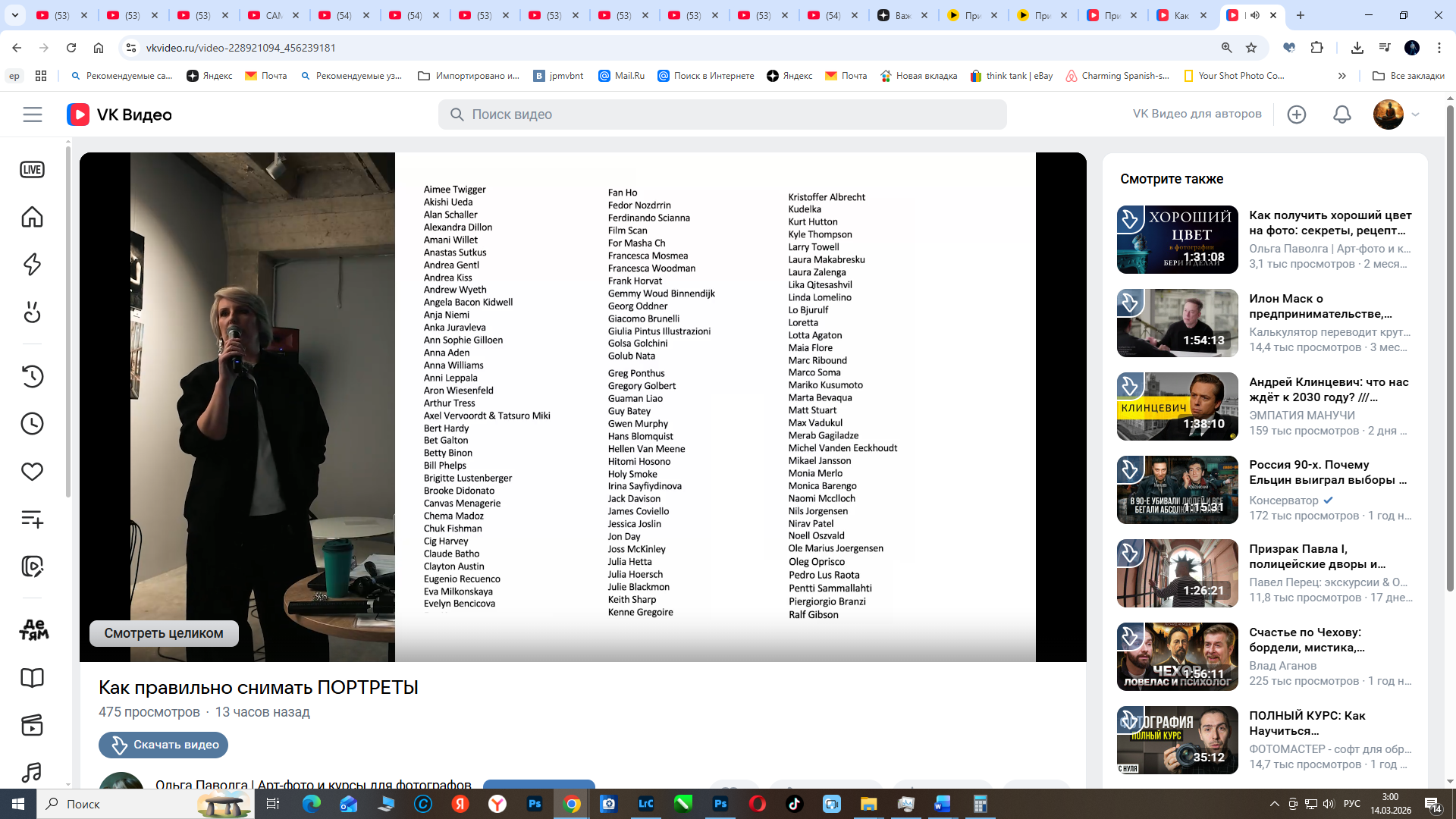Expand the hidden bookmarks overflow chevron

tap(1341, 76)
